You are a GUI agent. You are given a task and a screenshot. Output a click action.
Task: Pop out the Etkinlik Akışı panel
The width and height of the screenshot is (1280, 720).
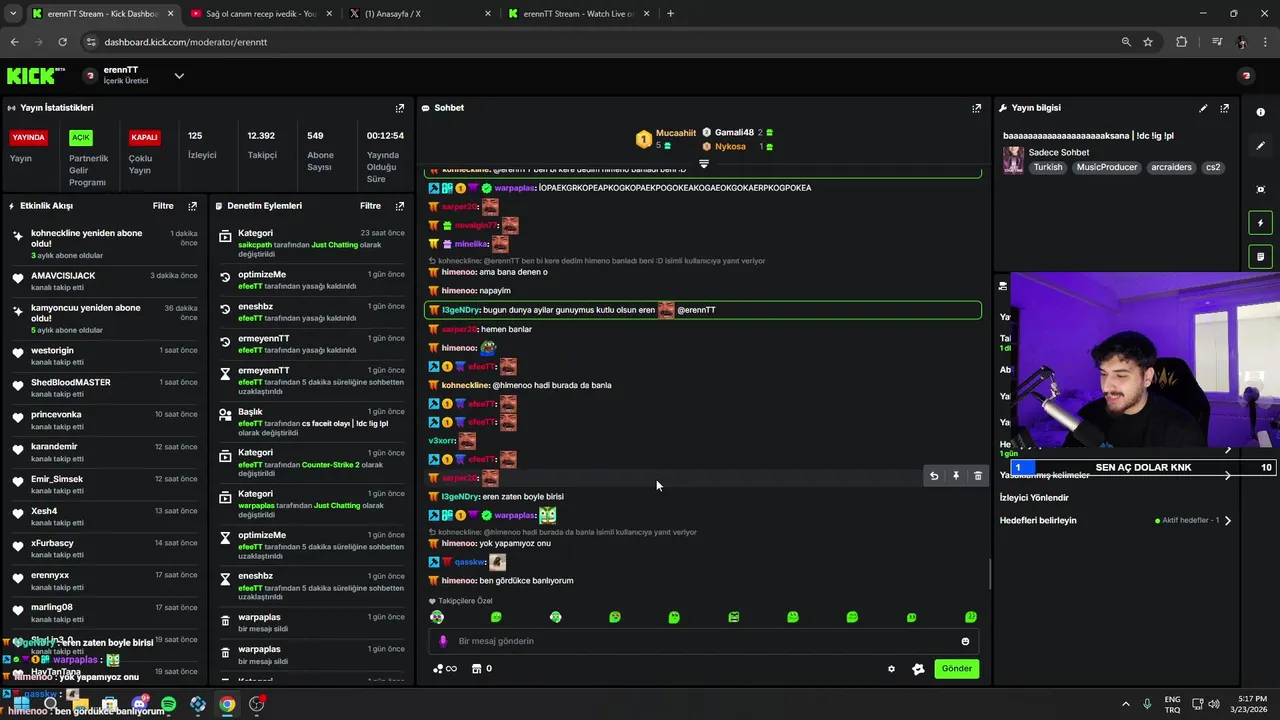coord(193,206)
